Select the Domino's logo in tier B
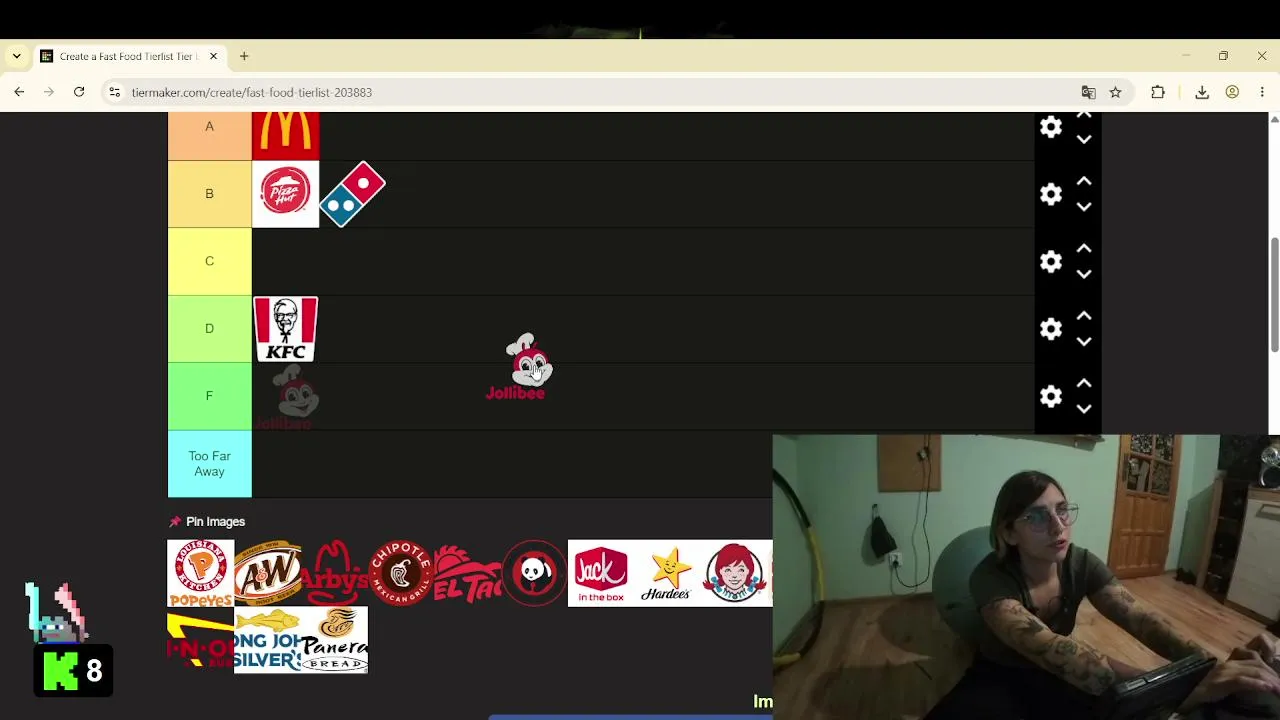The image size is (1280, 720). pyautogui.click(x=353, y=194)
